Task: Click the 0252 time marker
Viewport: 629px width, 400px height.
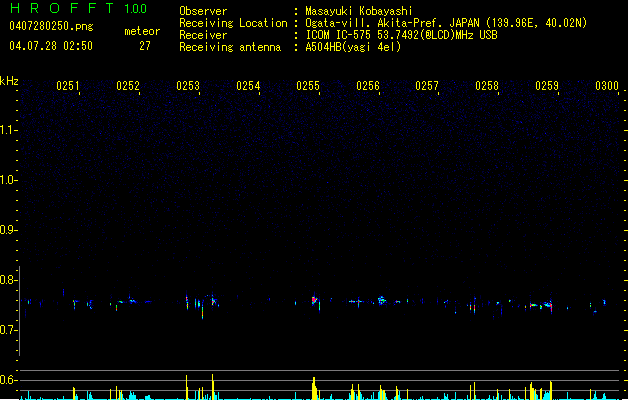Action: coord(128,86)
